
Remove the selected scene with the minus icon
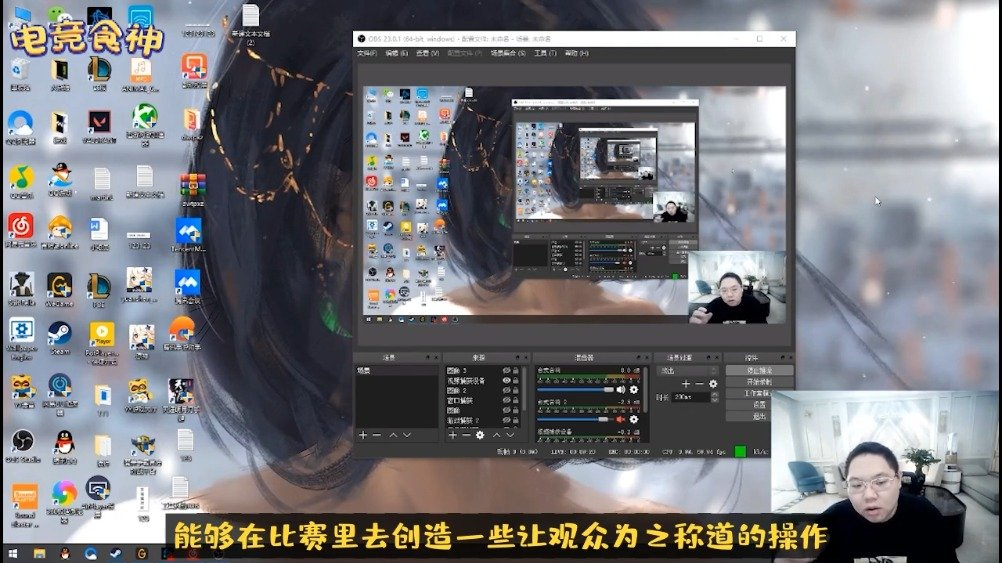[377, 435]
